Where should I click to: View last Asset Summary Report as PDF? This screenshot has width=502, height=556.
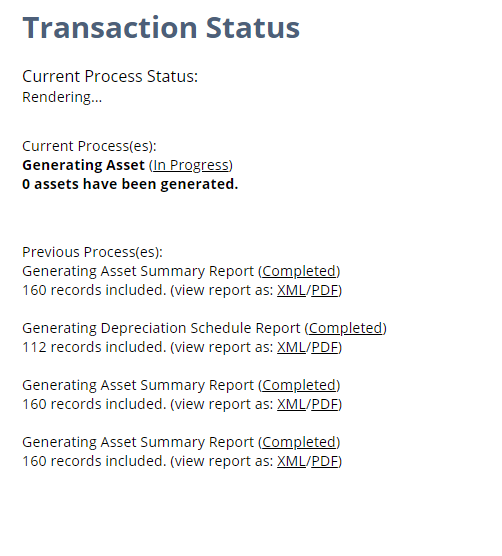(324, 461)
